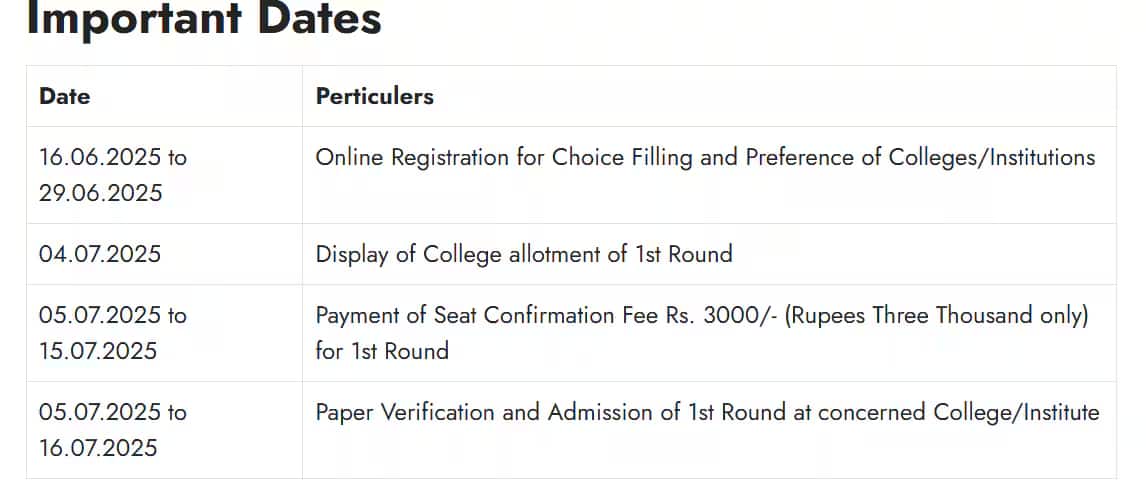Click the Rupees Three Thousand only text
The width and height of the screenshot is (1146, 483).
tap(937, 315)
